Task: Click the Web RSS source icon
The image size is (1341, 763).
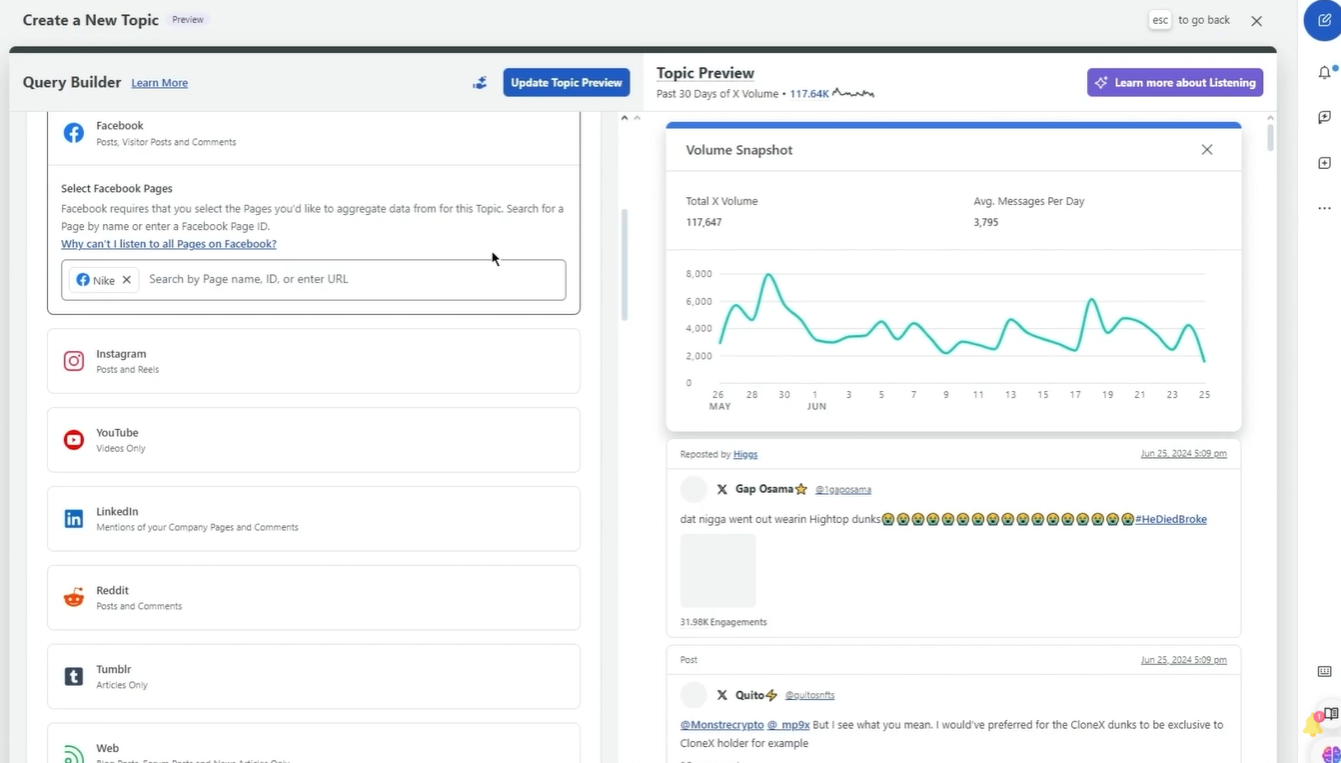Action: coord(74,754)
